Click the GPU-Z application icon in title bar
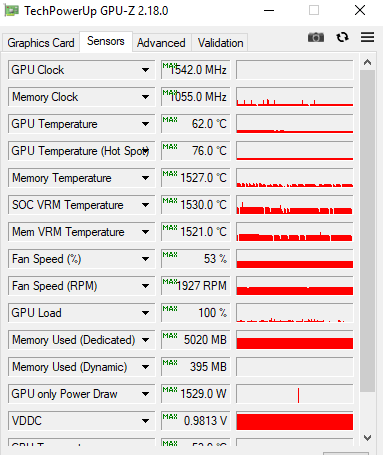The height and width of the screenshot is (455, 383). [11, 11]
